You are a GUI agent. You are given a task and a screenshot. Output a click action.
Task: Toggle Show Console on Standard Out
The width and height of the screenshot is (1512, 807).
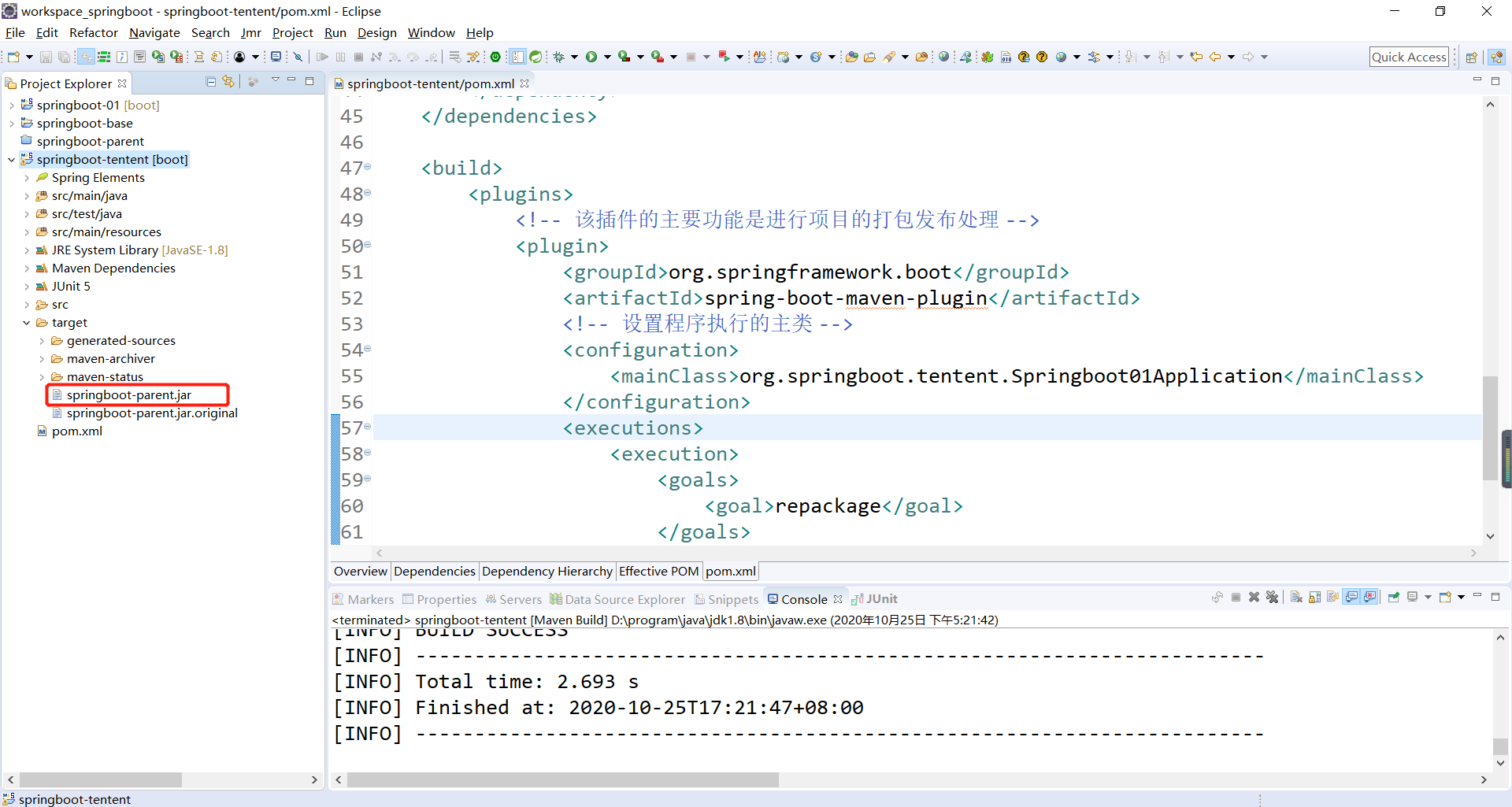point(1351,597)
